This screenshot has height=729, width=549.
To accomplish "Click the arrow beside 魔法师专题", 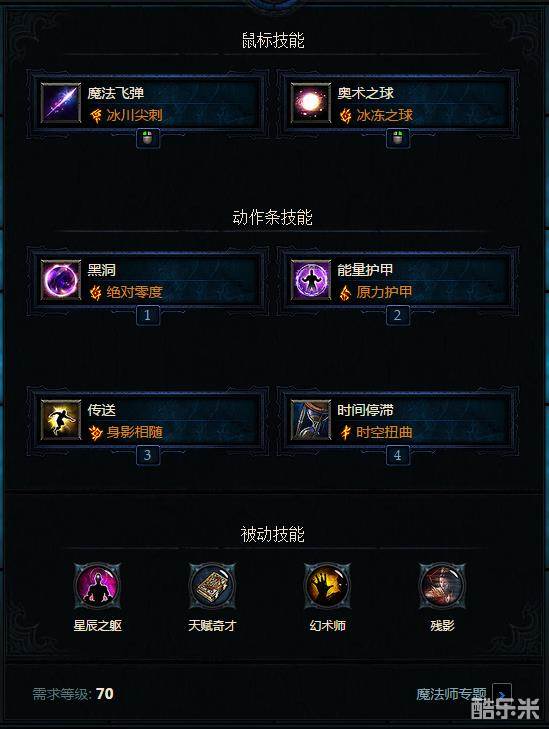I will pyautogui.click(x=502, y=695).
